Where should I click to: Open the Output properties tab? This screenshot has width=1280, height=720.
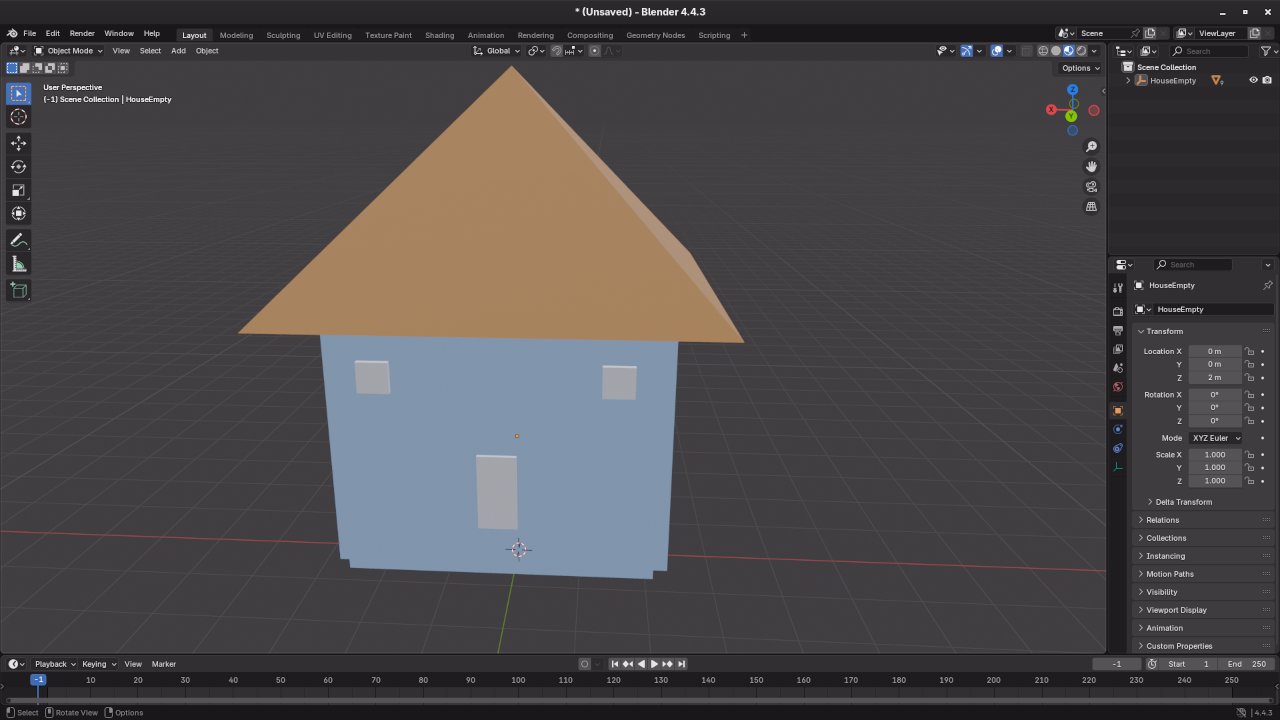[x=1118, y=330]
